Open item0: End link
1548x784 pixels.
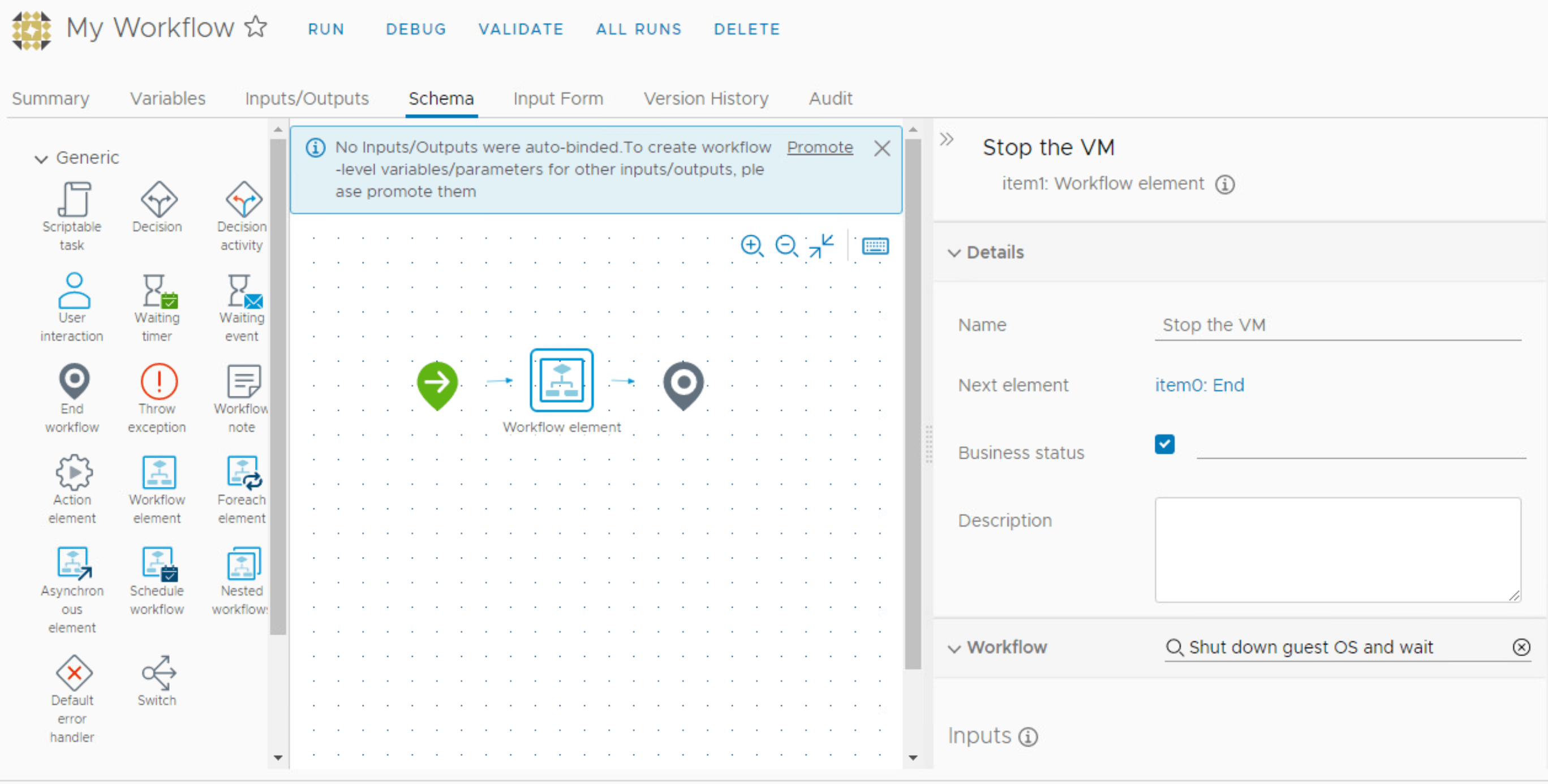[1199, 385]
